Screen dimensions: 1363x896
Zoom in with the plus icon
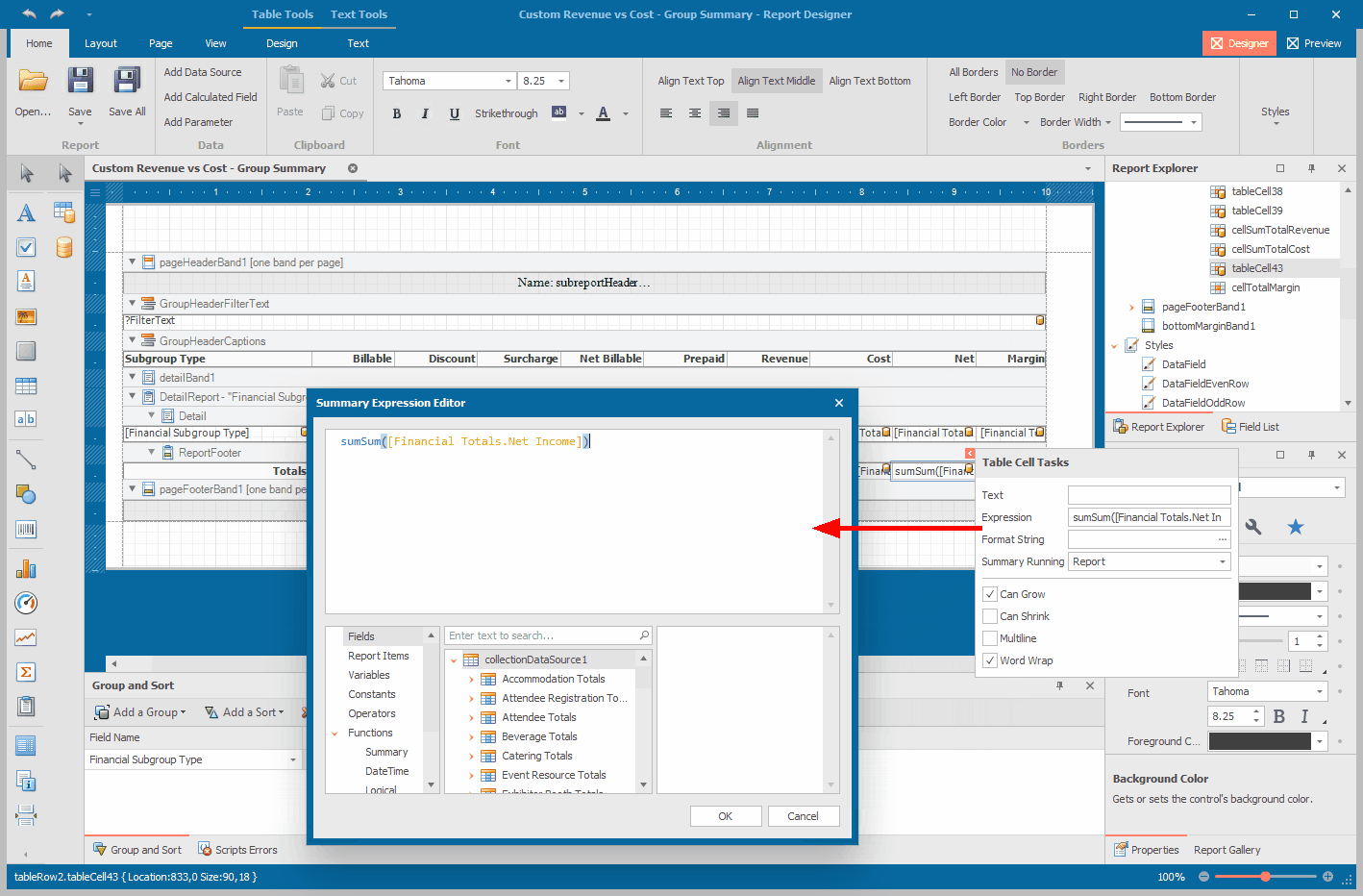[x=1327, y=877]
